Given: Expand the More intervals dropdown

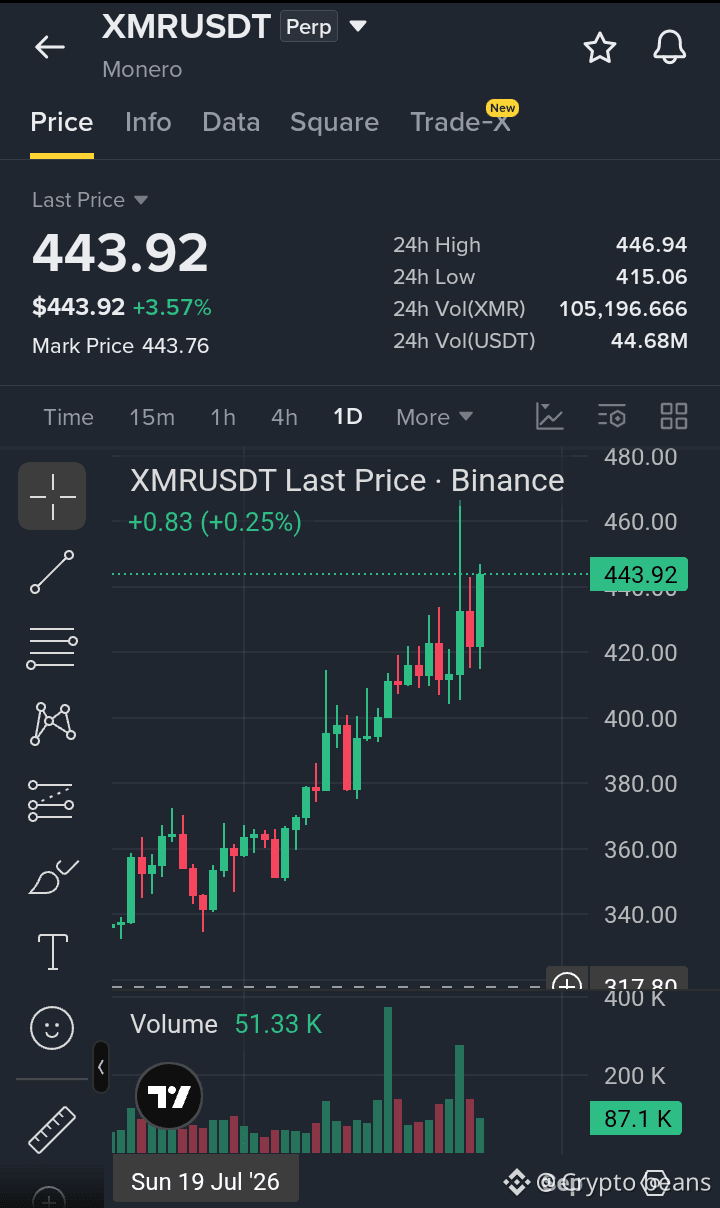Looking at the screenshot, I should tap(434, 417).
